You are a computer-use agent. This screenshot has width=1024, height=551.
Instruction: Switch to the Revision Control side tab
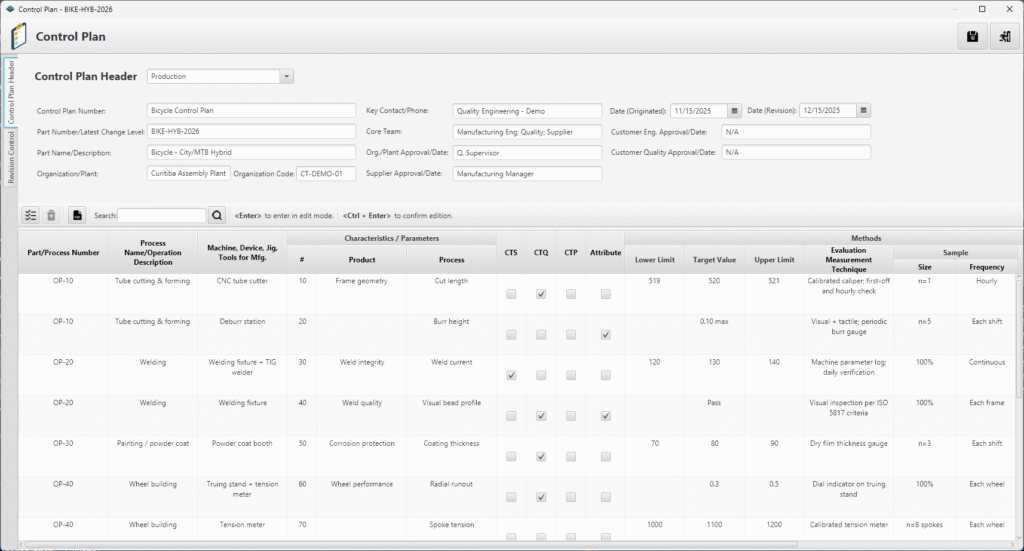click(x=11, y=158)
